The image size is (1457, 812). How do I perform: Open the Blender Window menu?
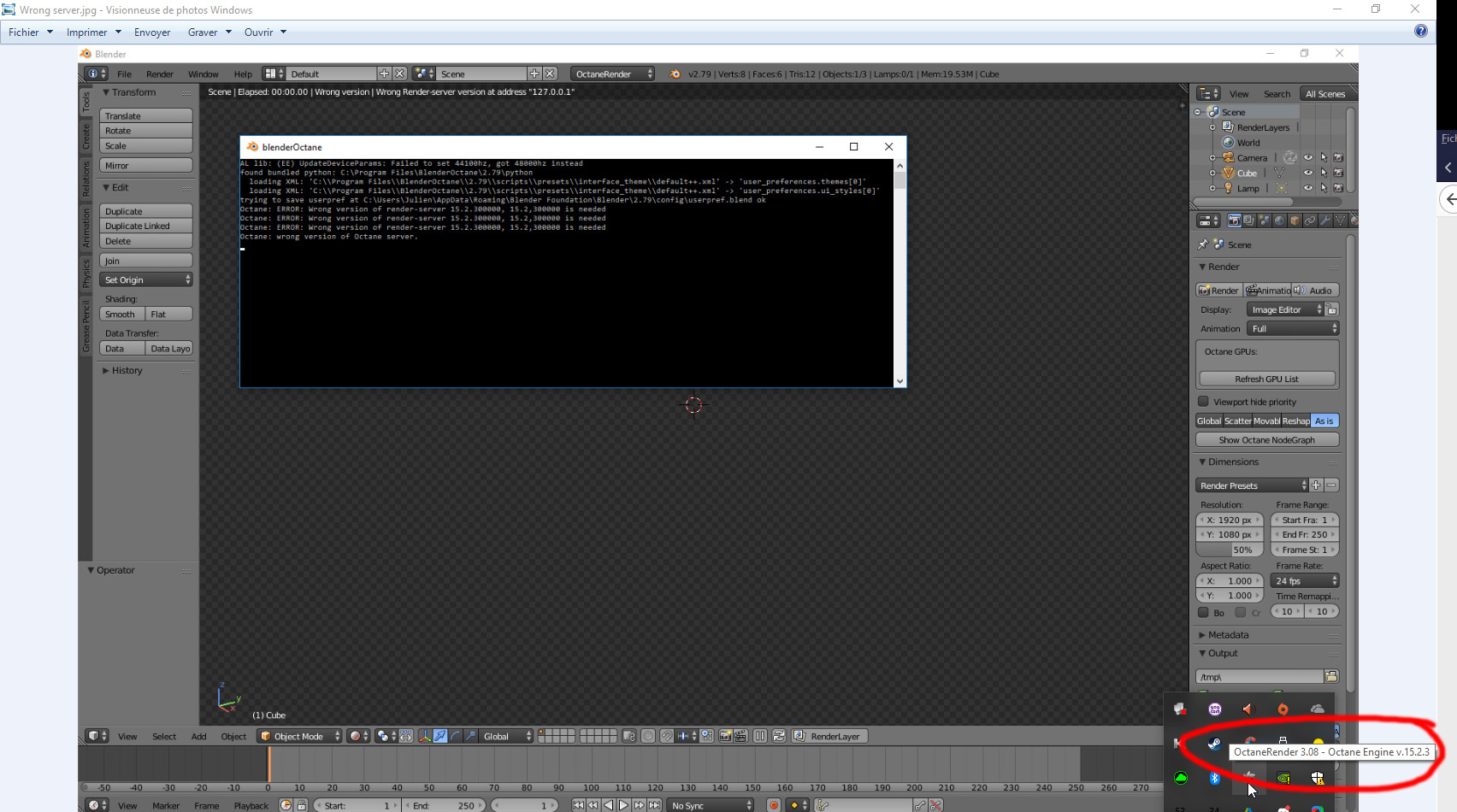tap(204, 74)
